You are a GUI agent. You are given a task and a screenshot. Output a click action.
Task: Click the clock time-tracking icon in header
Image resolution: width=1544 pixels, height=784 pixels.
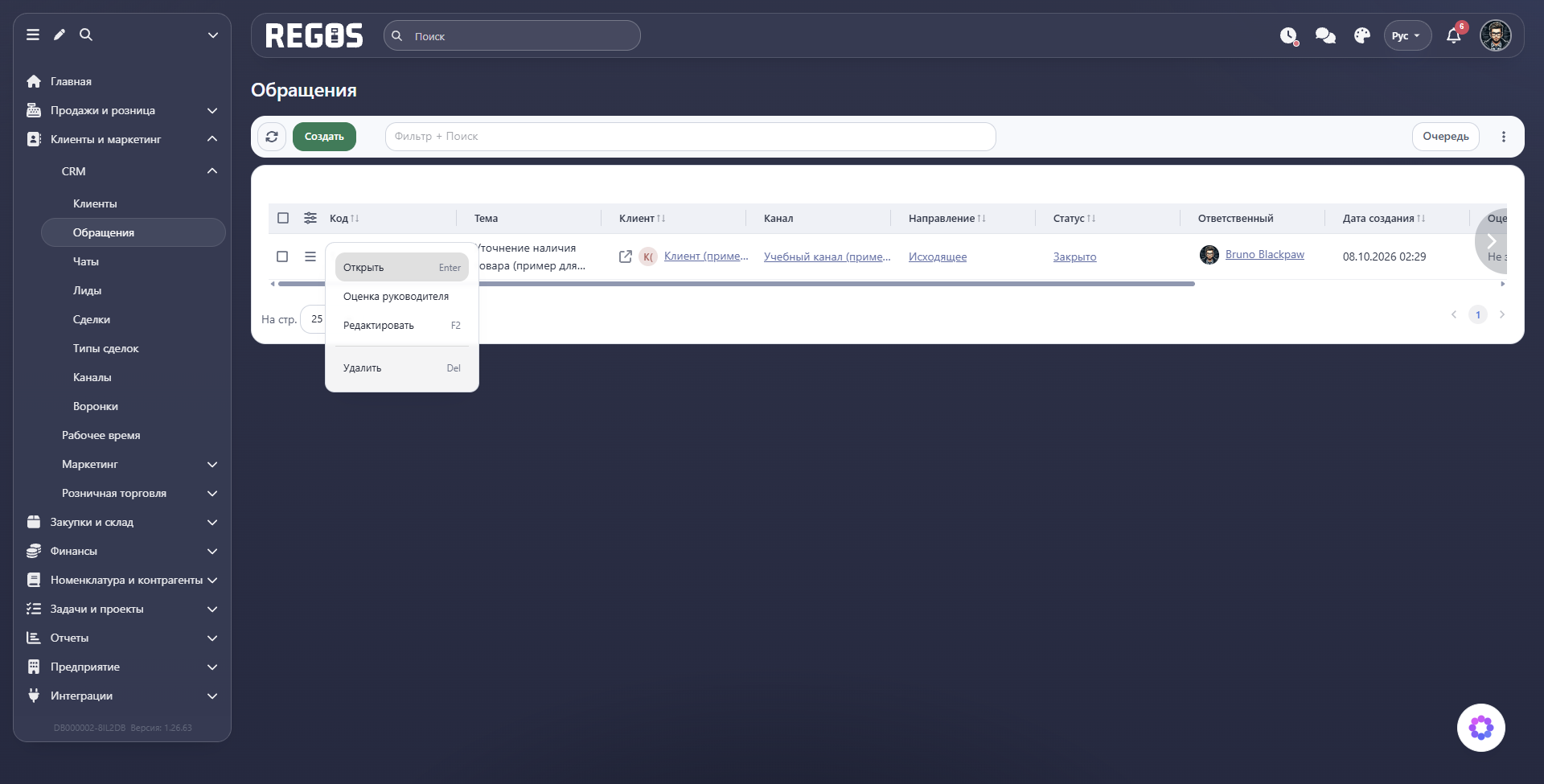1289,36
